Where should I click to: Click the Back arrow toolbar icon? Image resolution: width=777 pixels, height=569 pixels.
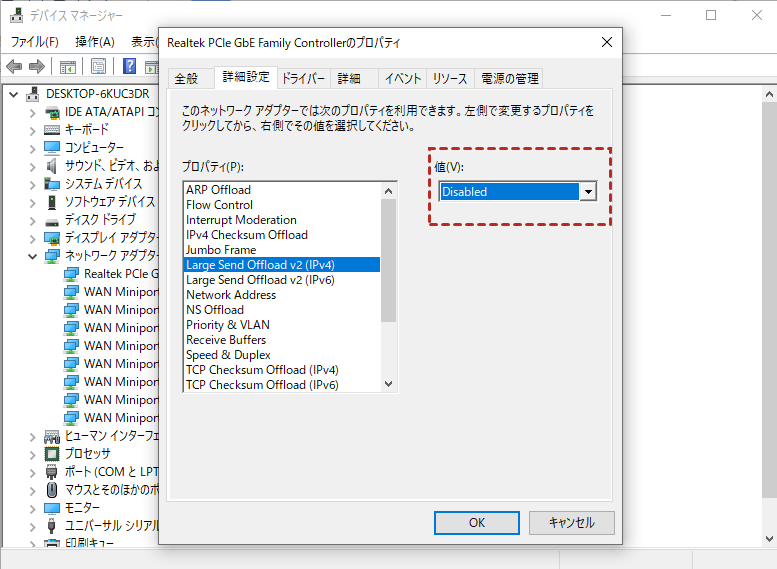point(14,66)
